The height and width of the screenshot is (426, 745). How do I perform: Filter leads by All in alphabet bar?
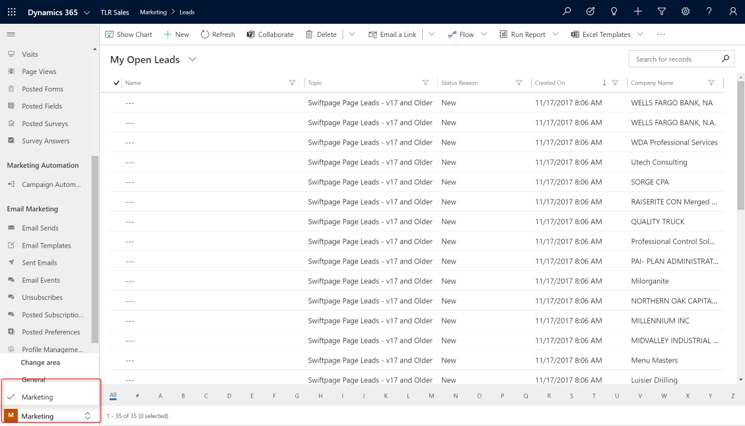point(113,395)
